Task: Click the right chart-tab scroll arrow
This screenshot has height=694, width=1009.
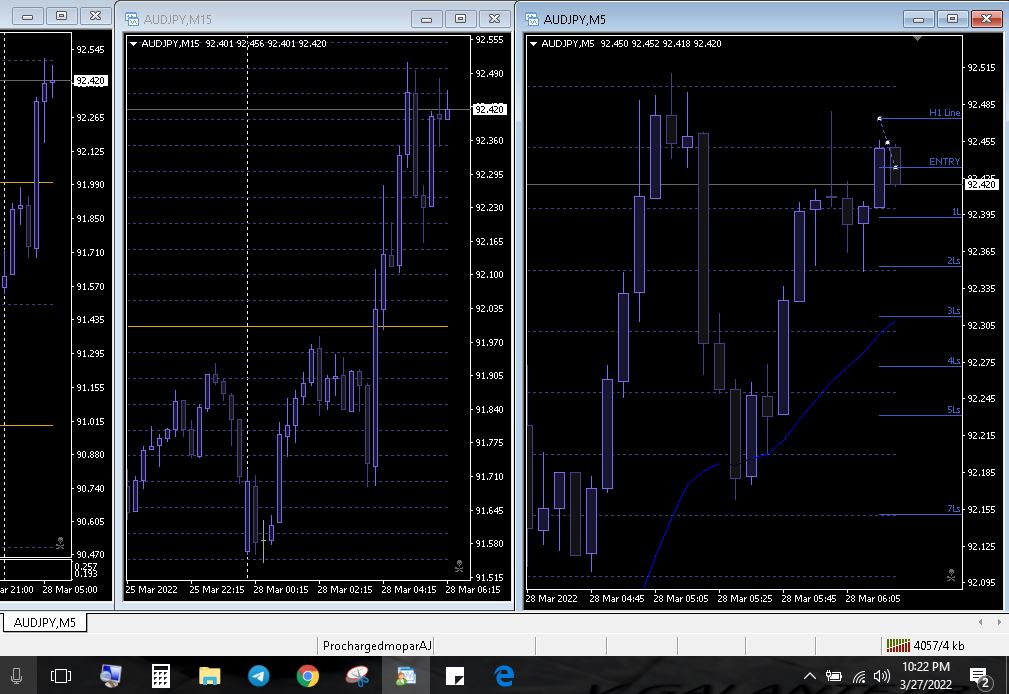Action: pos(999,622)
